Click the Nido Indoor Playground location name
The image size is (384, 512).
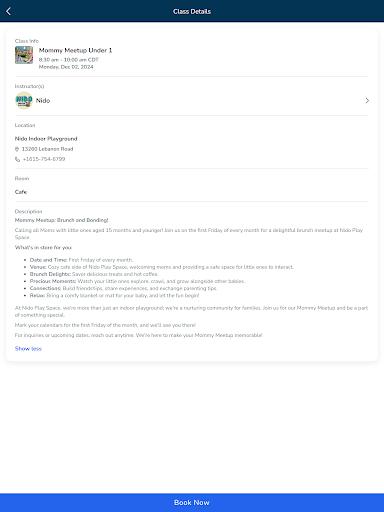pyautogui.click(x=46, y=139)
